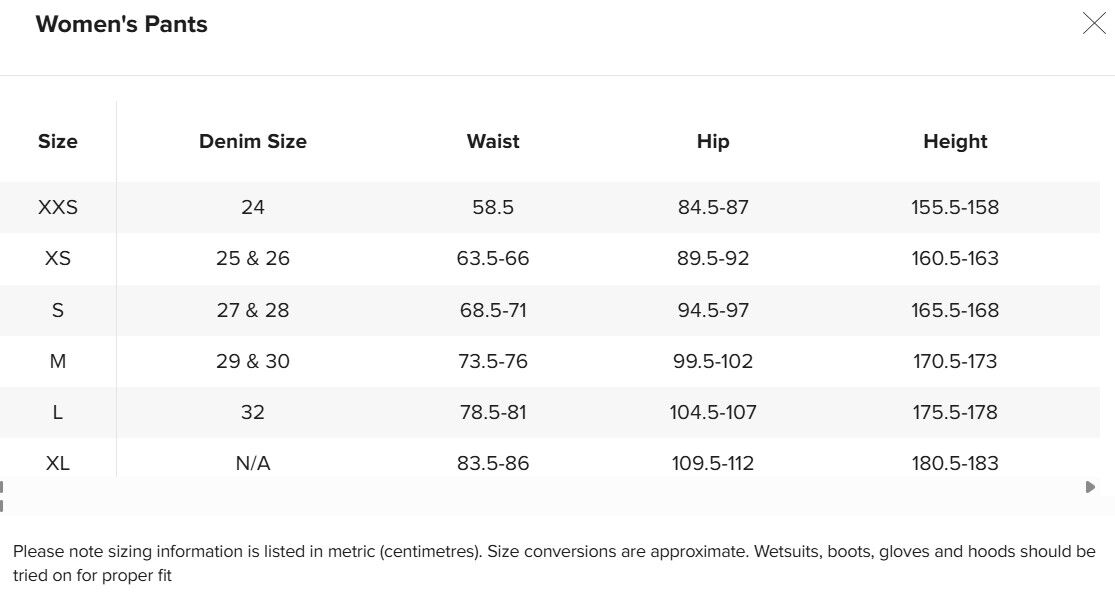
Task: Click the Women's Pants heading
Action: tap(122, 24)
